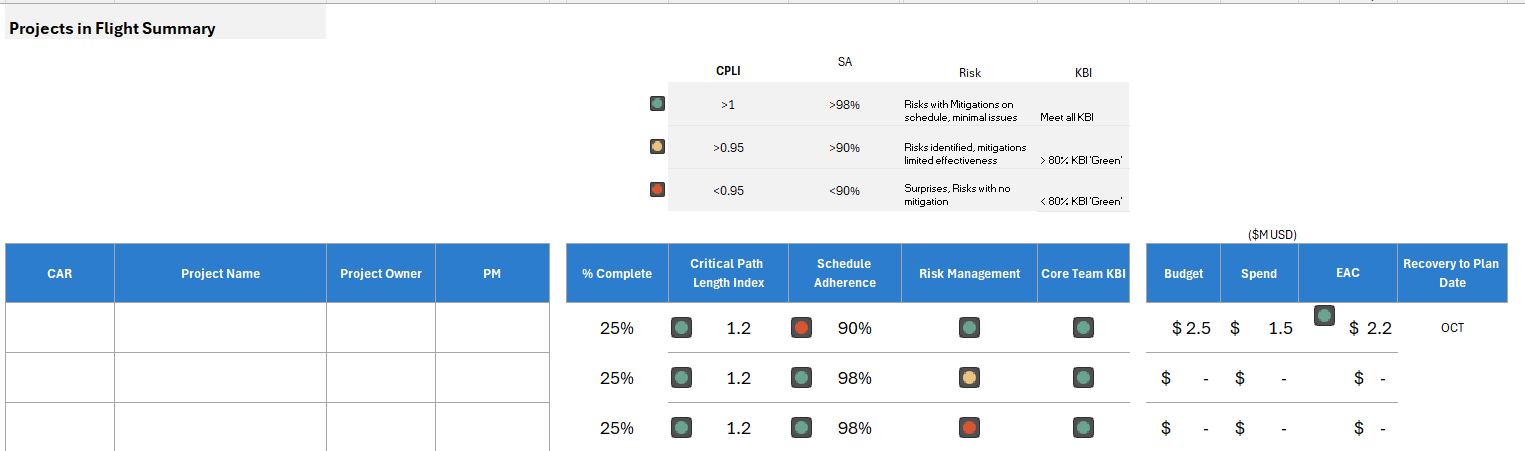Click the 'Surprises, Risks with no mitigation' cell

tap(969, 190)
